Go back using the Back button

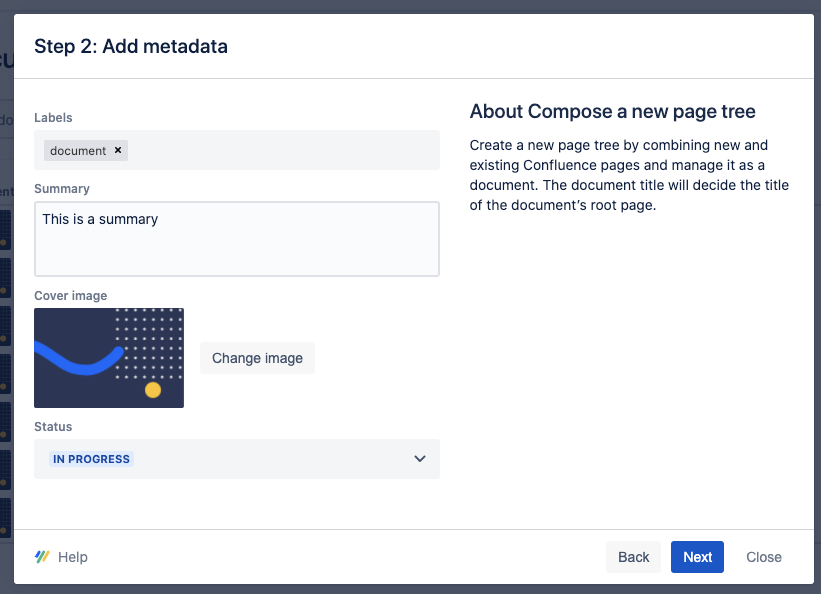click(x=633, y=557)
